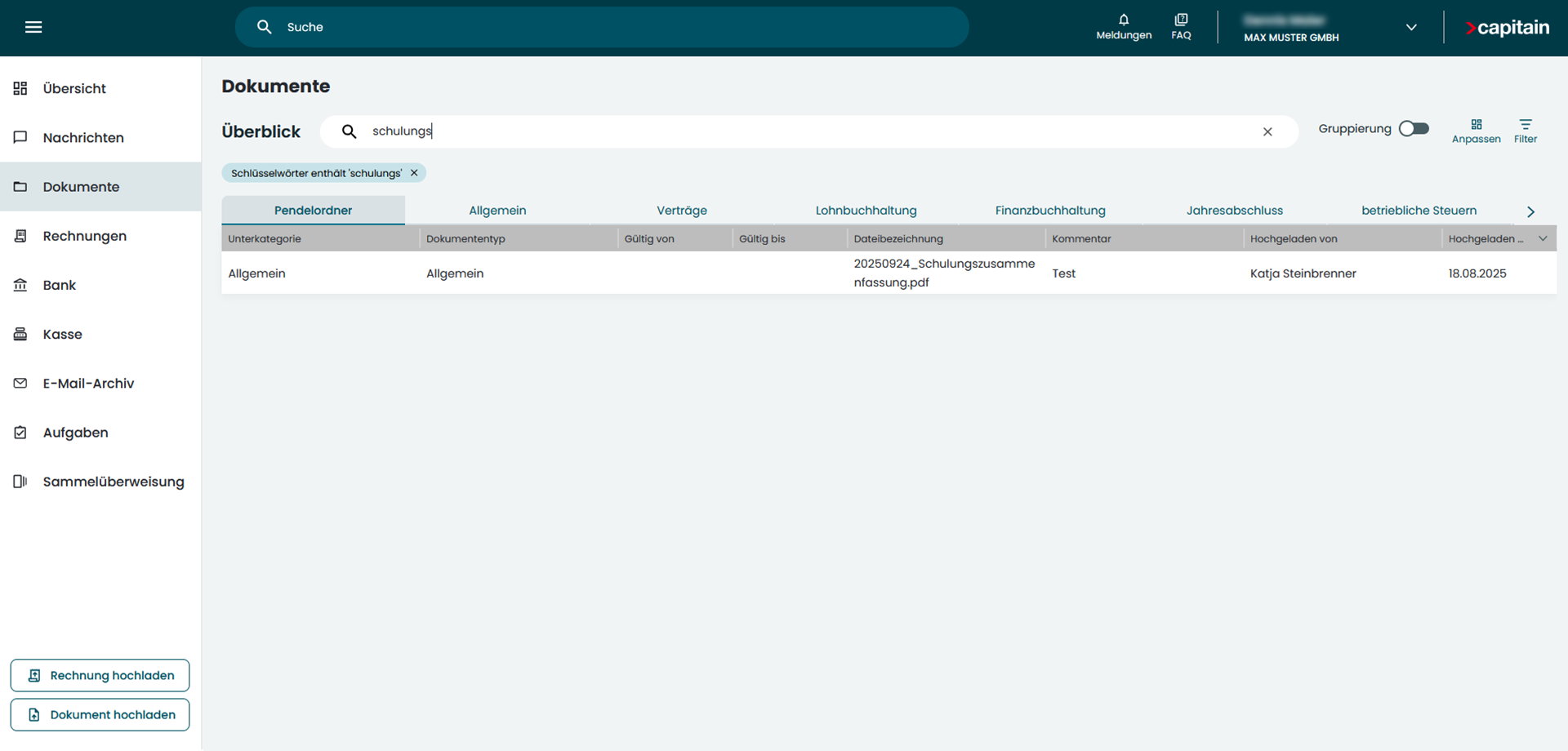Click the Dokument hochladen button
Image resolution: width=1568 pixels, height=751 pixels.
click(100, 714)
